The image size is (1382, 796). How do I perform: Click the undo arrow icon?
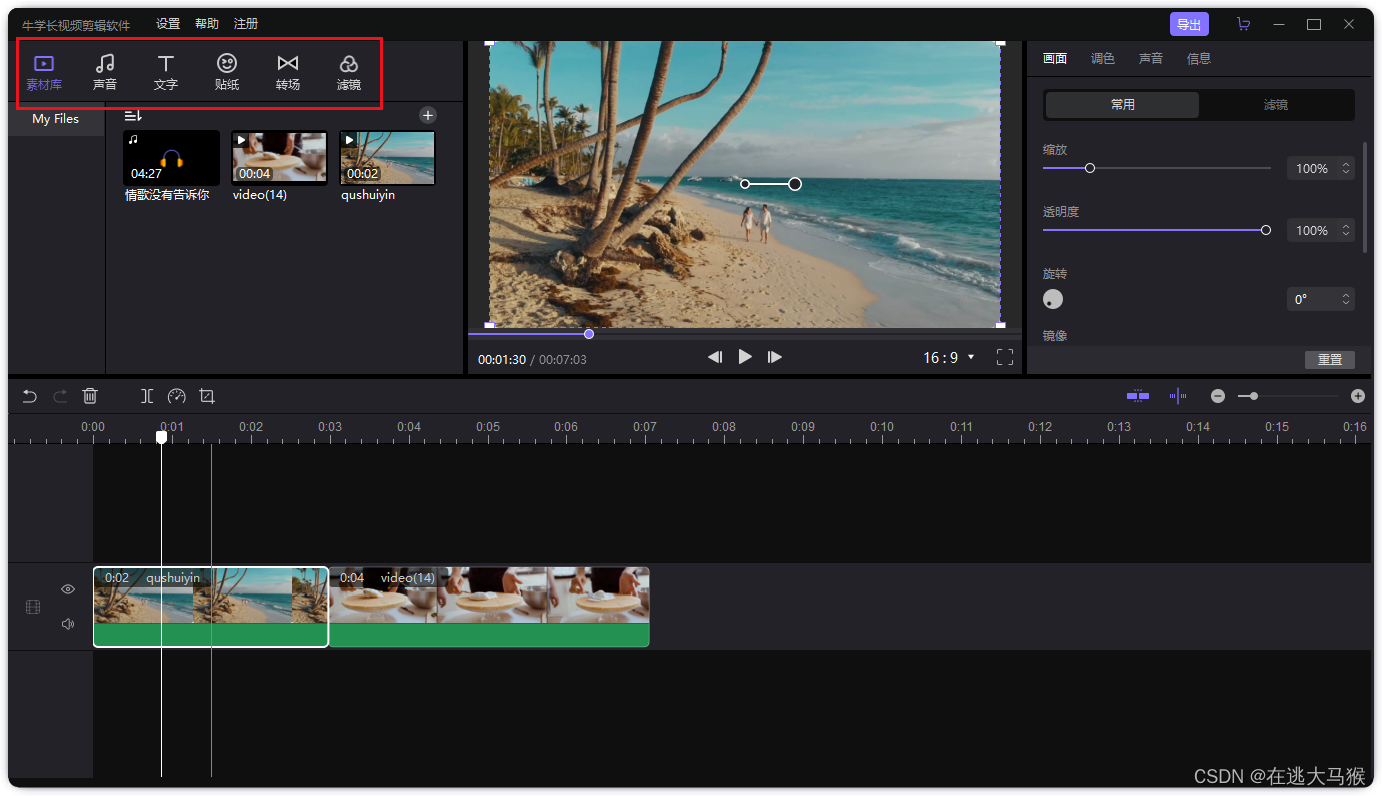(30, 396)
